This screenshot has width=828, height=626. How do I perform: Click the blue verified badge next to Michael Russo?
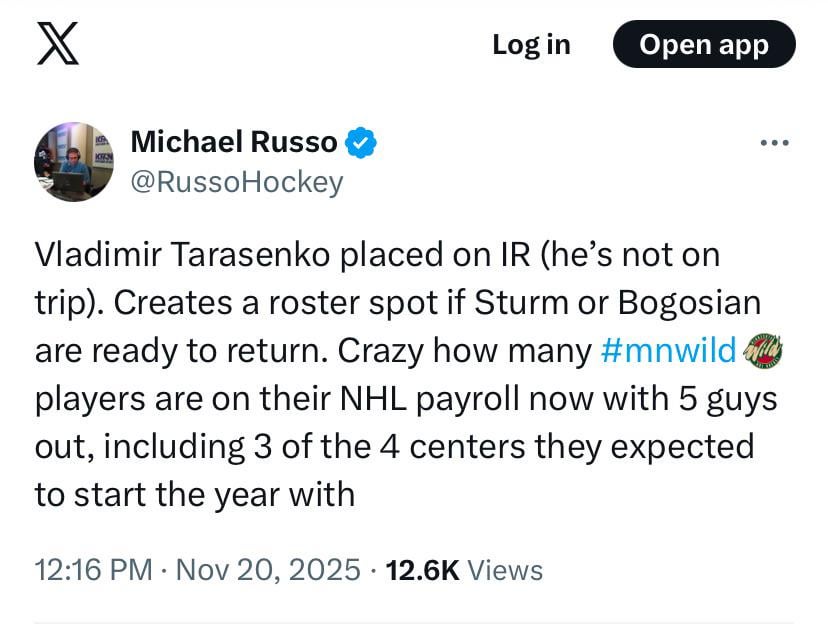[361, 142]
